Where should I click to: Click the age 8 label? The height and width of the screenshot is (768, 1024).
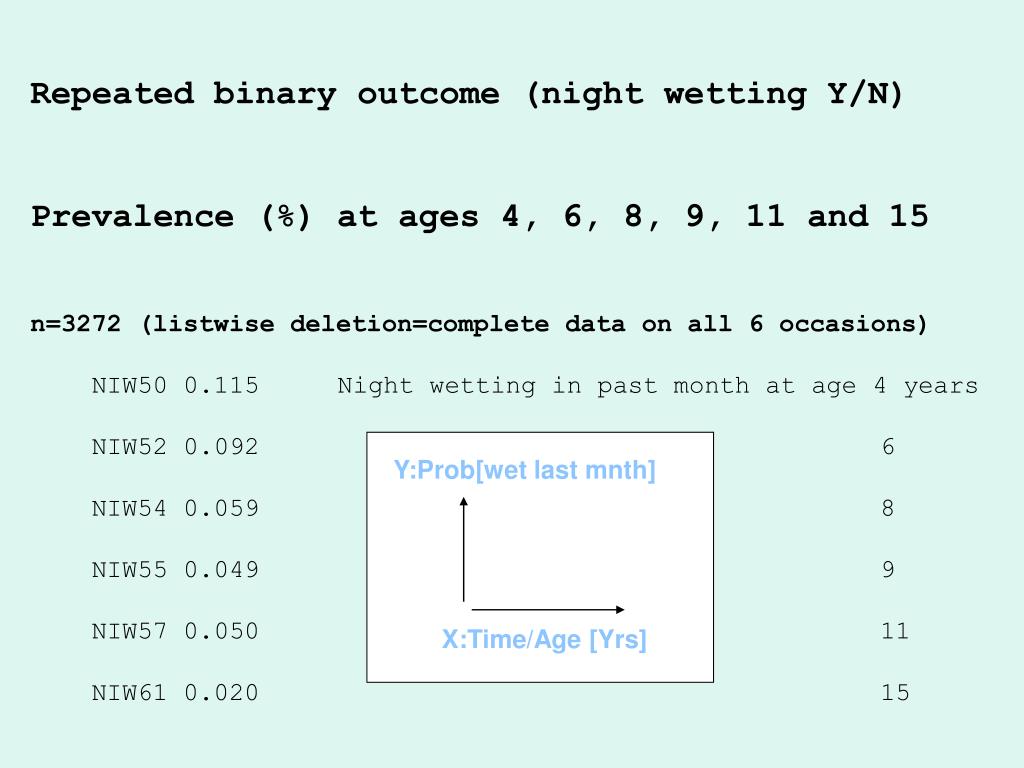pyautogui.click(x=888, y=509)
